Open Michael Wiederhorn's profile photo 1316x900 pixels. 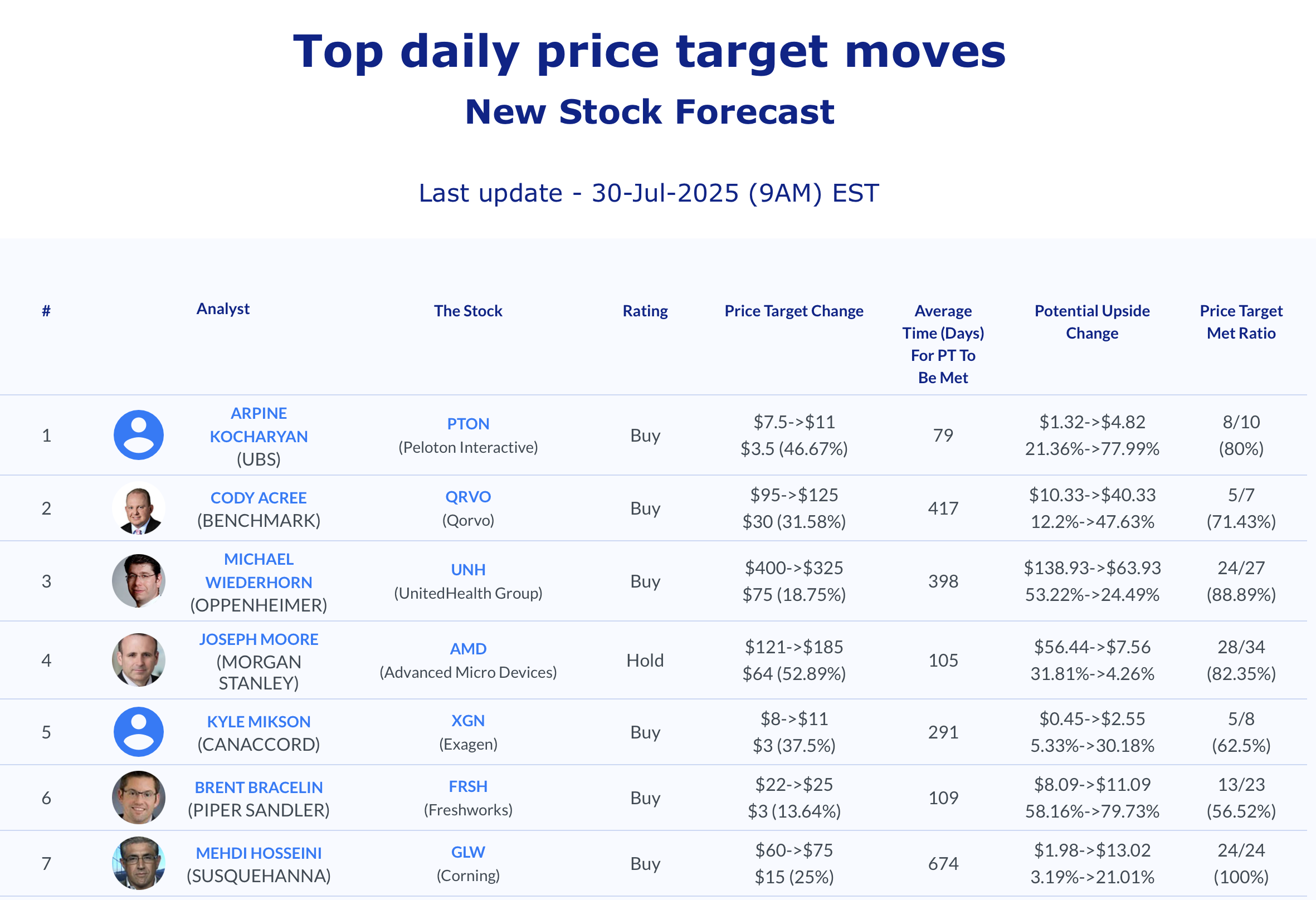click(x=139, y=581)
